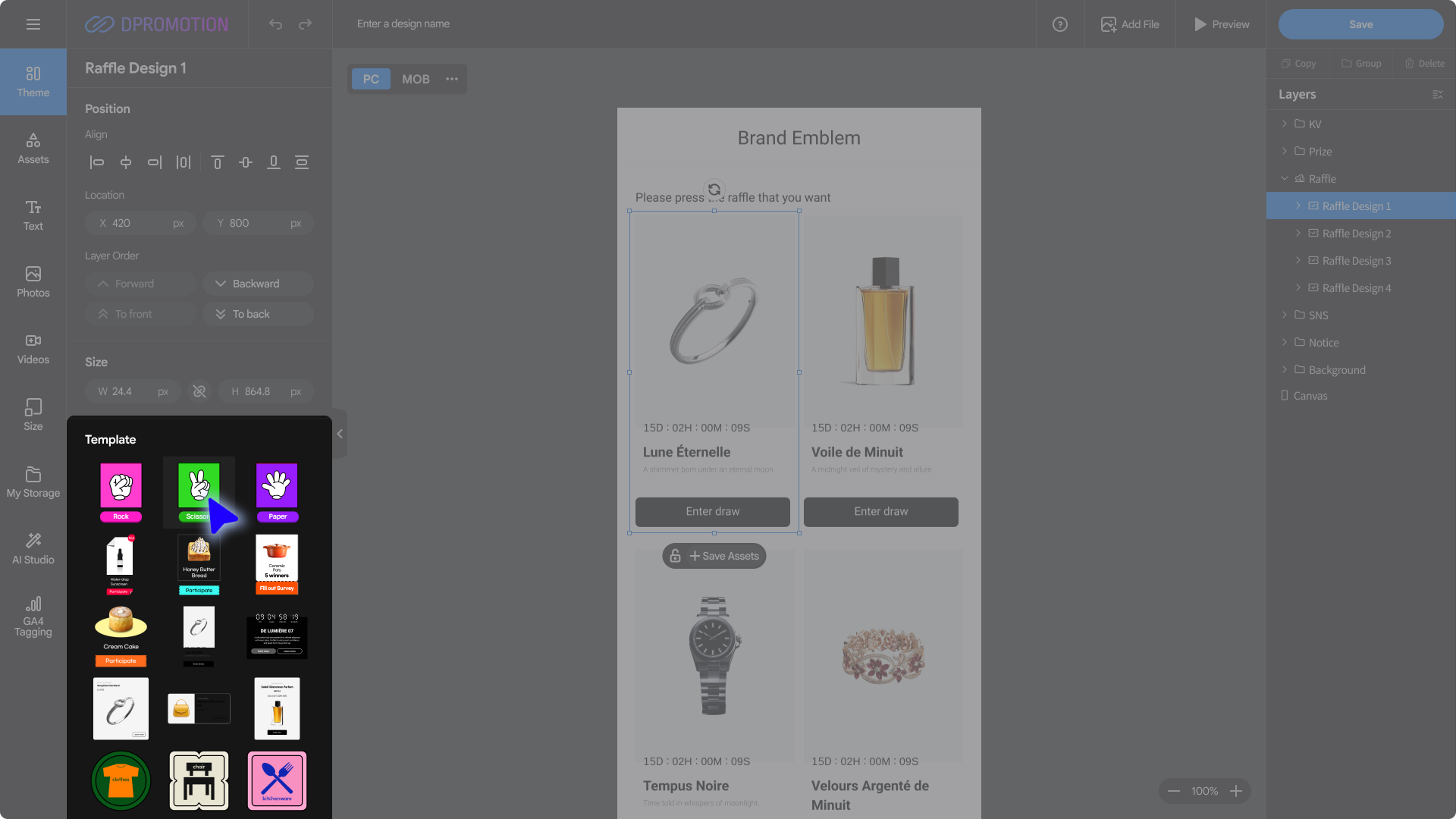This screenshot has width=1456, height=819.
Task: Expand the KV layer folder
Action: 1284,124
